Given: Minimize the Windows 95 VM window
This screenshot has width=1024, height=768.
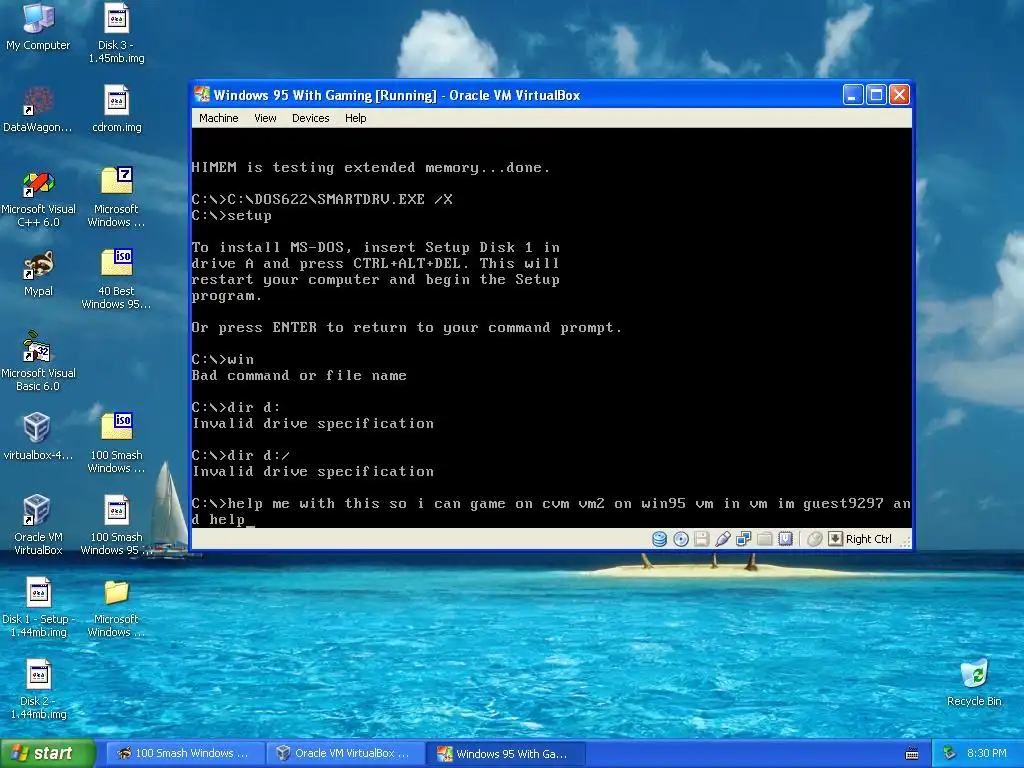Looking at the screenshot, I should 852,95.
